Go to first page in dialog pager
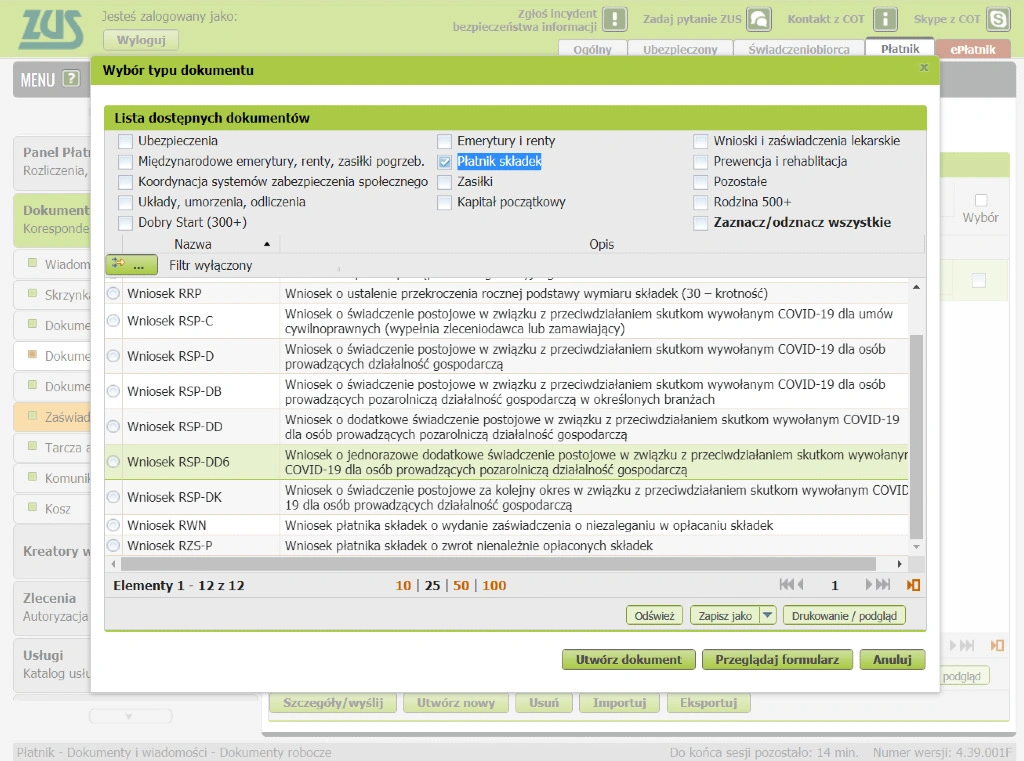 pos(786,585)
